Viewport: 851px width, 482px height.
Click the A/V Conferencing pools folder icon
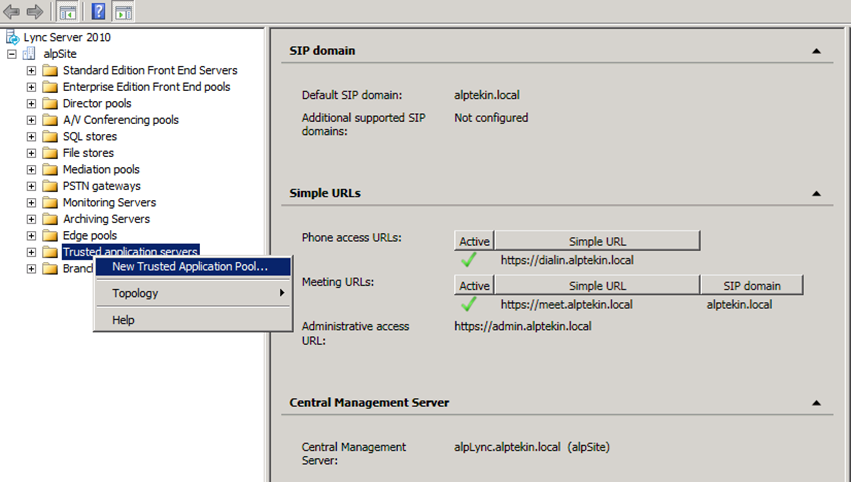[x=50, y=120]
